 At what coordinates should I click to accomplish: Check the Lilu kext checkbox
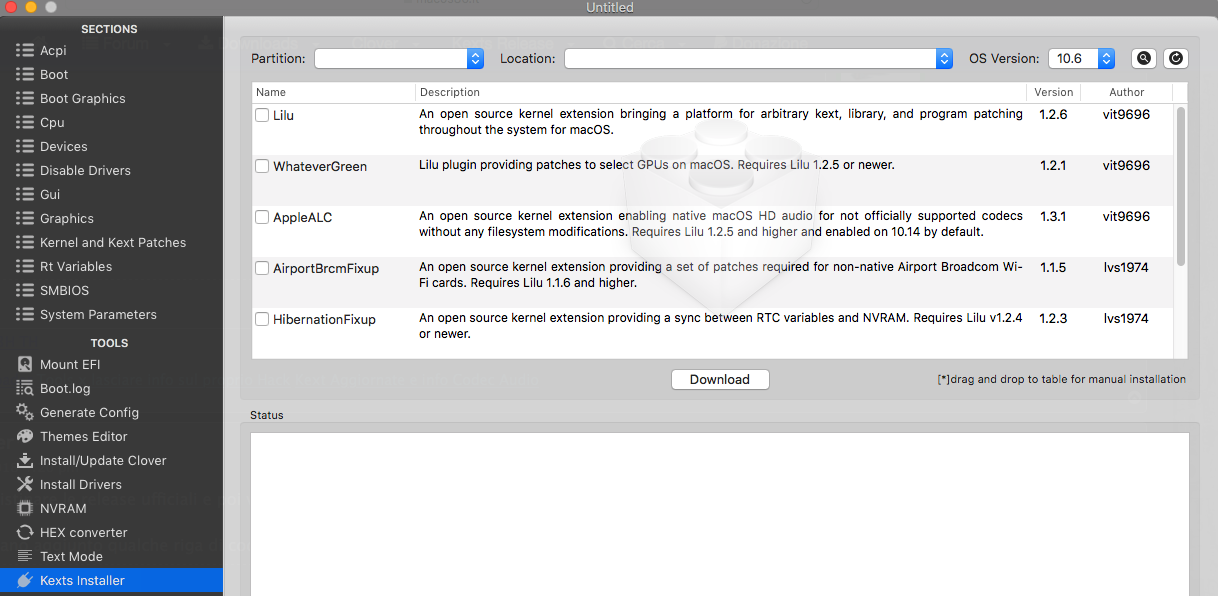[x=262, y=115]
